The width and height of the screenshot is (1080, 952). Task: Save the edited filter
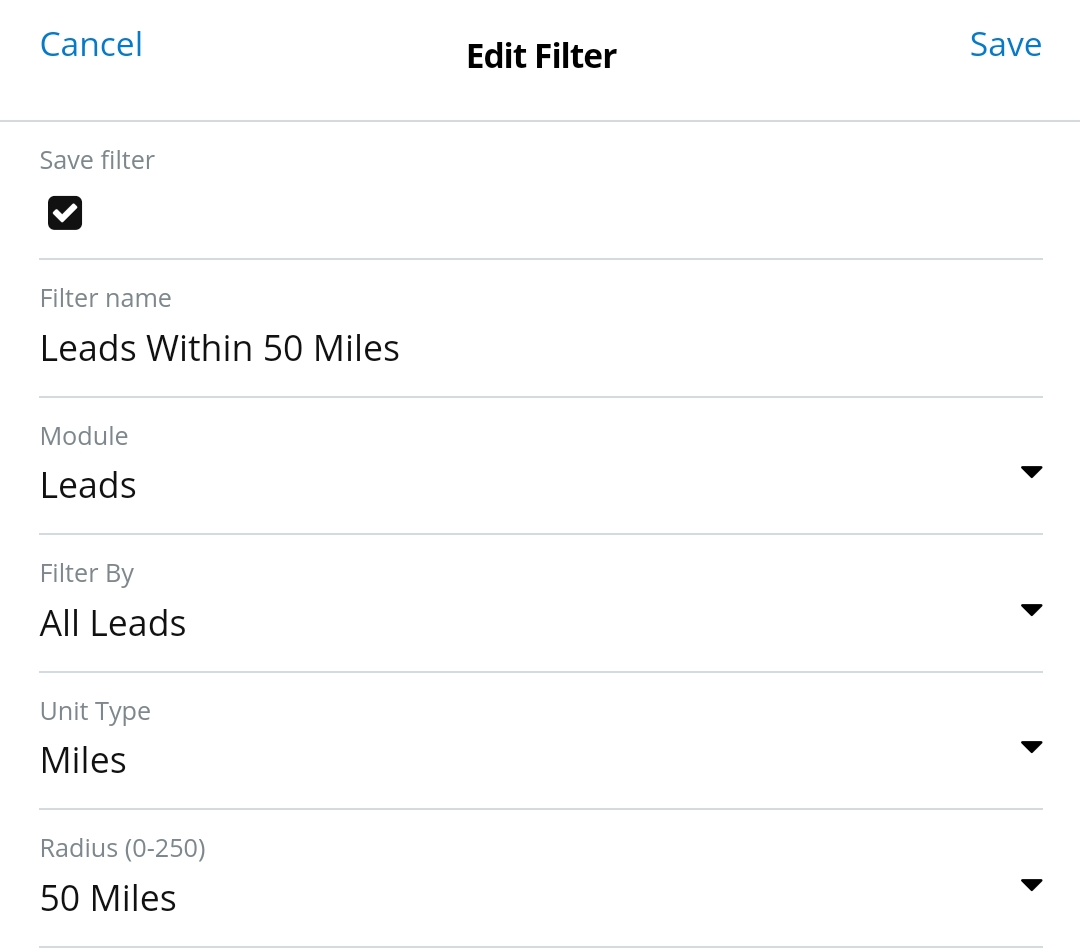click(1005, 45)
